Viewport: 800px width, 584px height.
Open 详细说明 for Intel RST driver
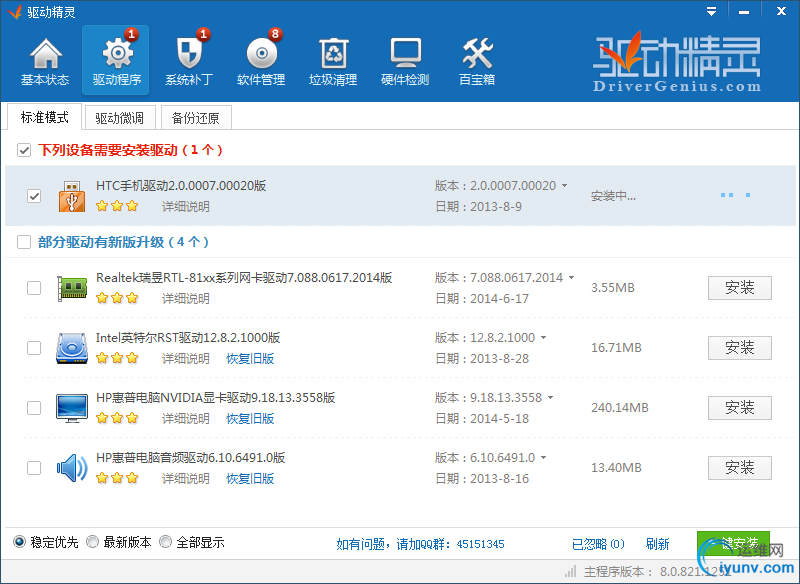186,358
